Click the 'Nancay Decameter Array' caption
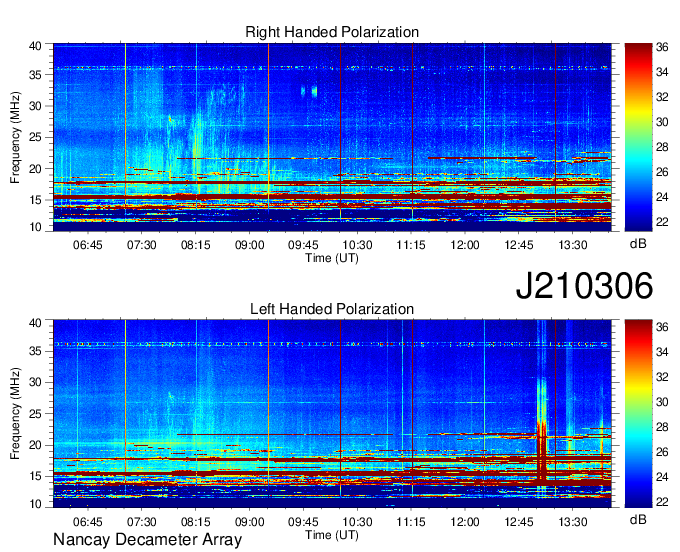 147,539
